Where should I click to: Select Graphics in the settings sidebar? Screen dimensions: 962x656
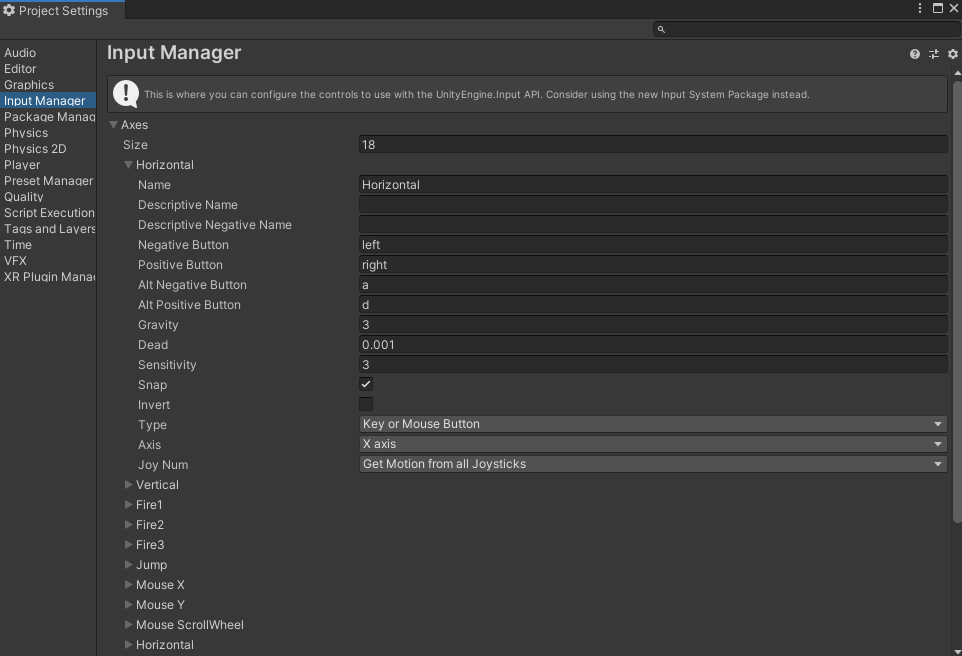pos(29,85)
